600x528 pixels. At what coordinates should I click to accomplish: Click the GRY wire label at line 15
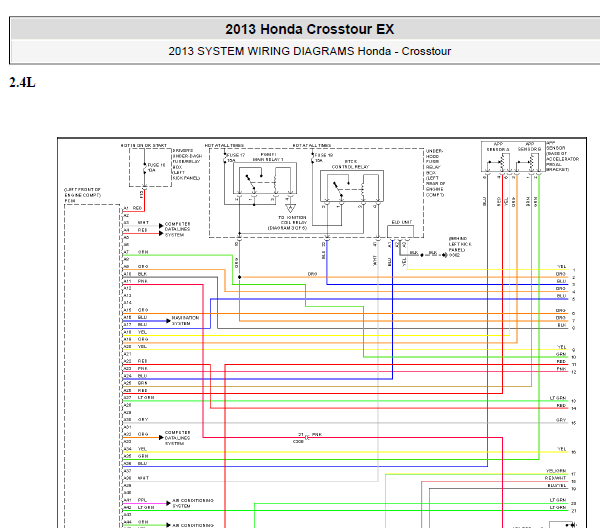(561, 420)
